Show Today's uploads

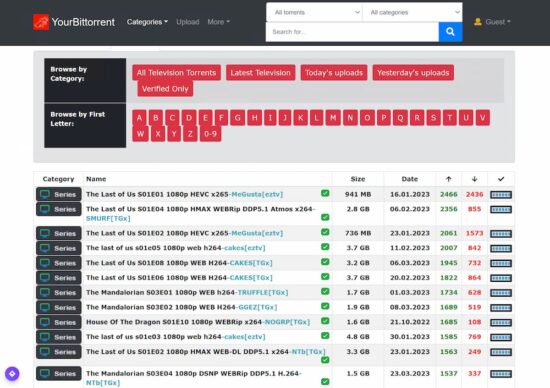pos(334,73)
